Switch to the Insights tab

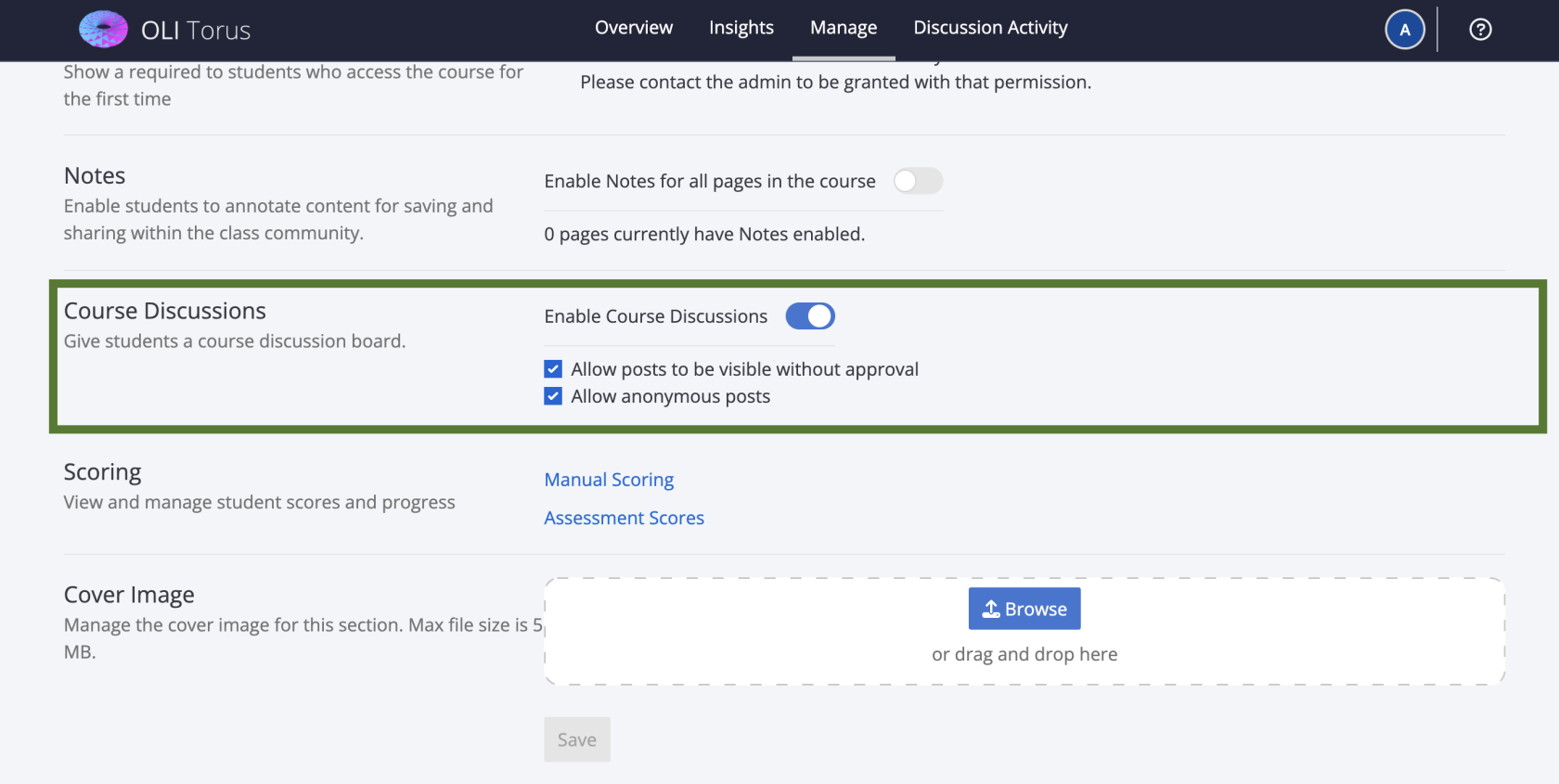click(x=741, y=28)
